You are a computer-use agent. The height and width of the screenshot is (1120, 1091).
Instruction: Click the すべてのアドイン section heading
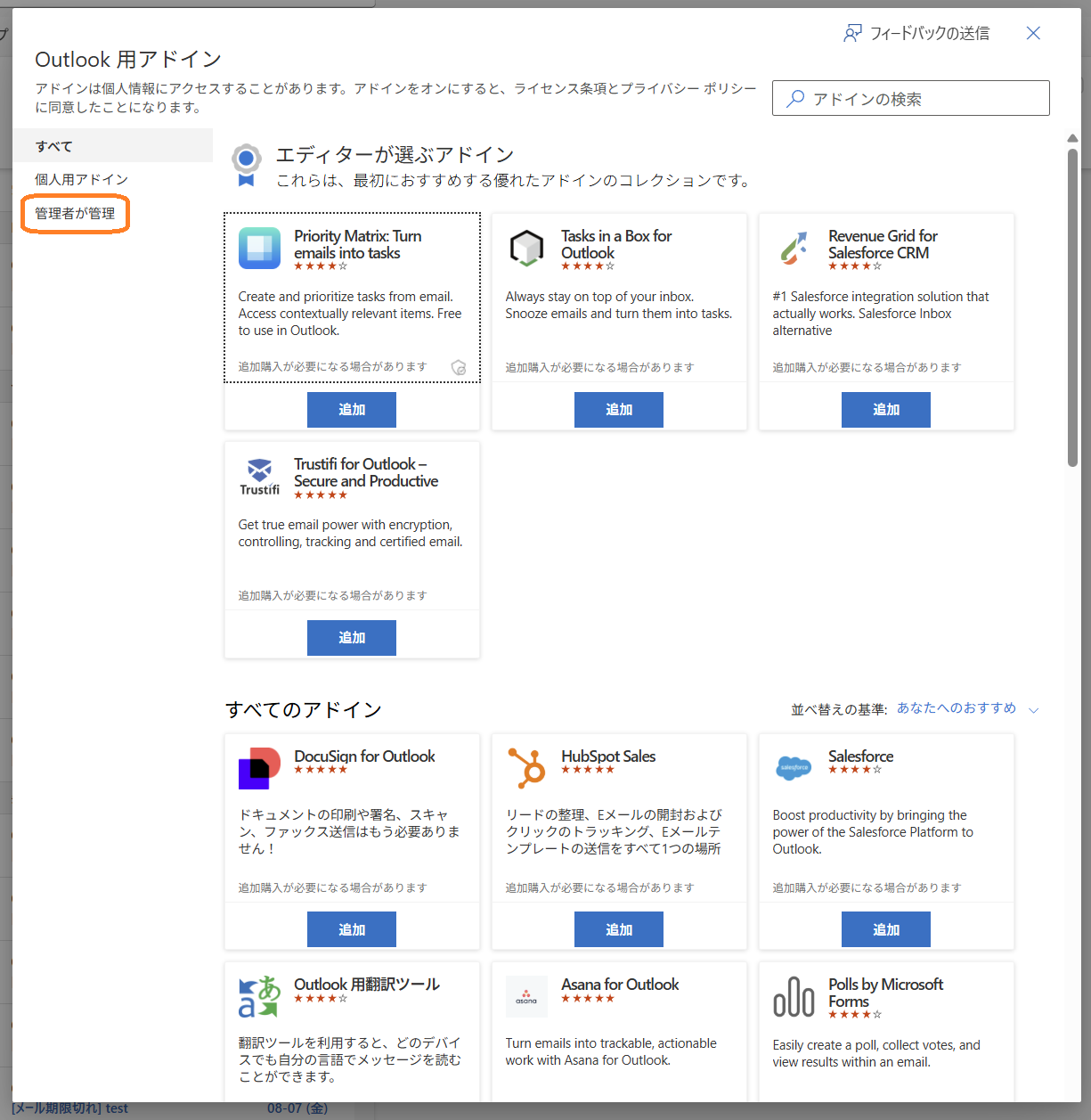(304, 709)
